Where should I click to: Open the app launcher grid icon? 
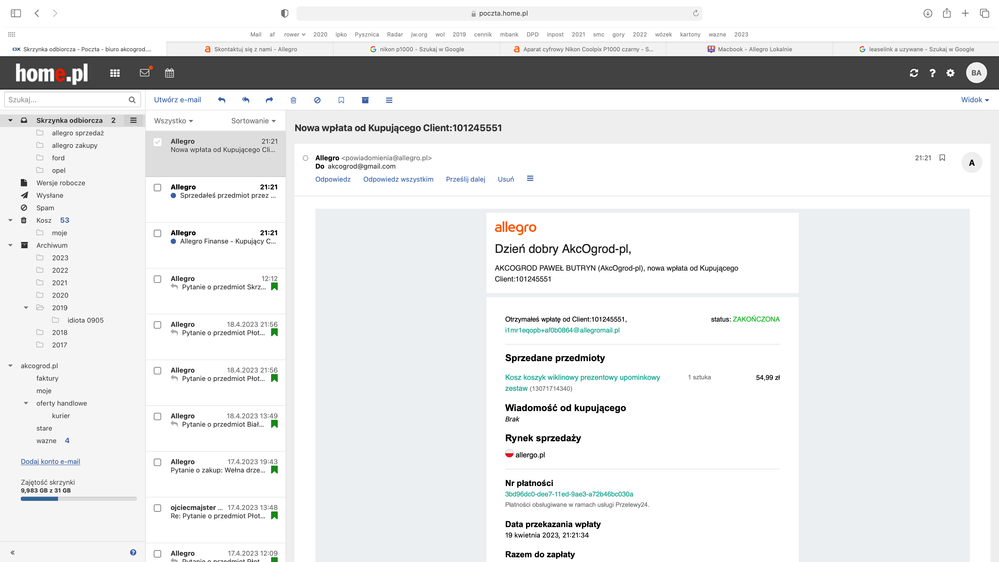pos(115,73)
